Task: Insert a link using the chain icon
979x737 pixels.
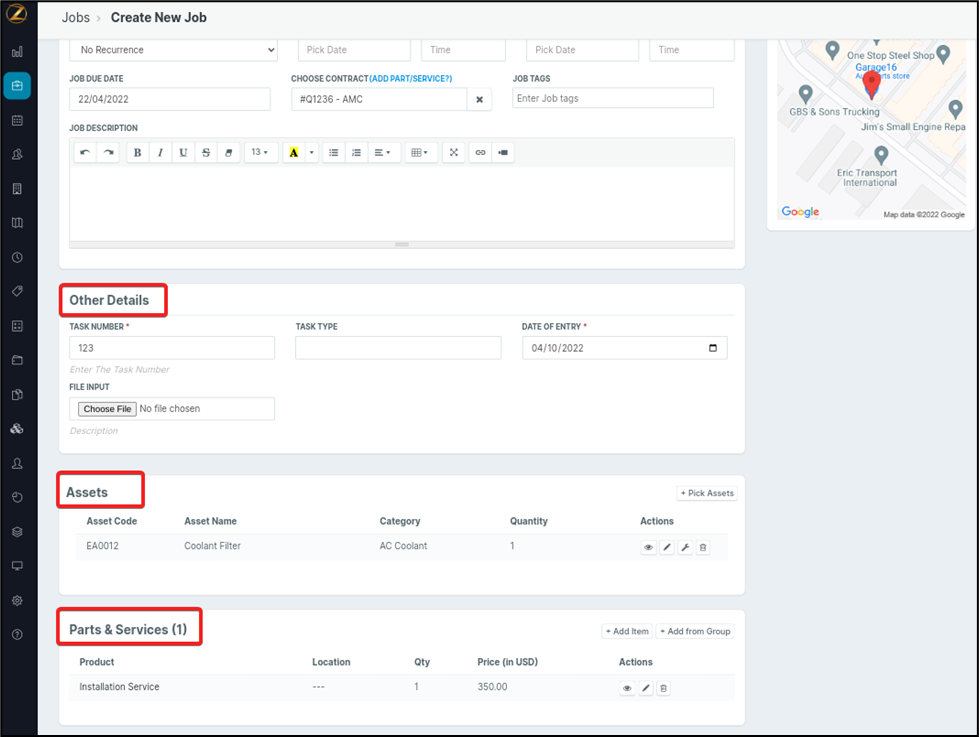Action: tap(480, 153)
